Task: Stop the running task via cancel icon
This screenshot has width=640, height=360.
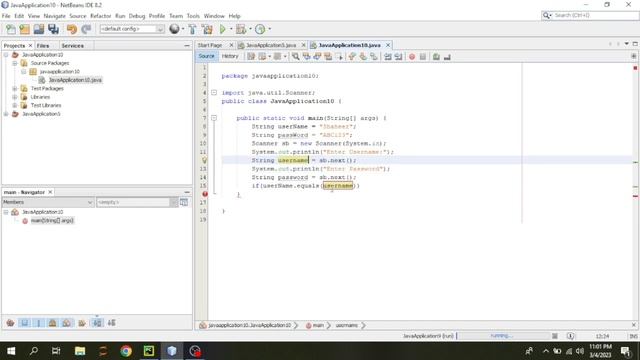Action: click(555, 336)
